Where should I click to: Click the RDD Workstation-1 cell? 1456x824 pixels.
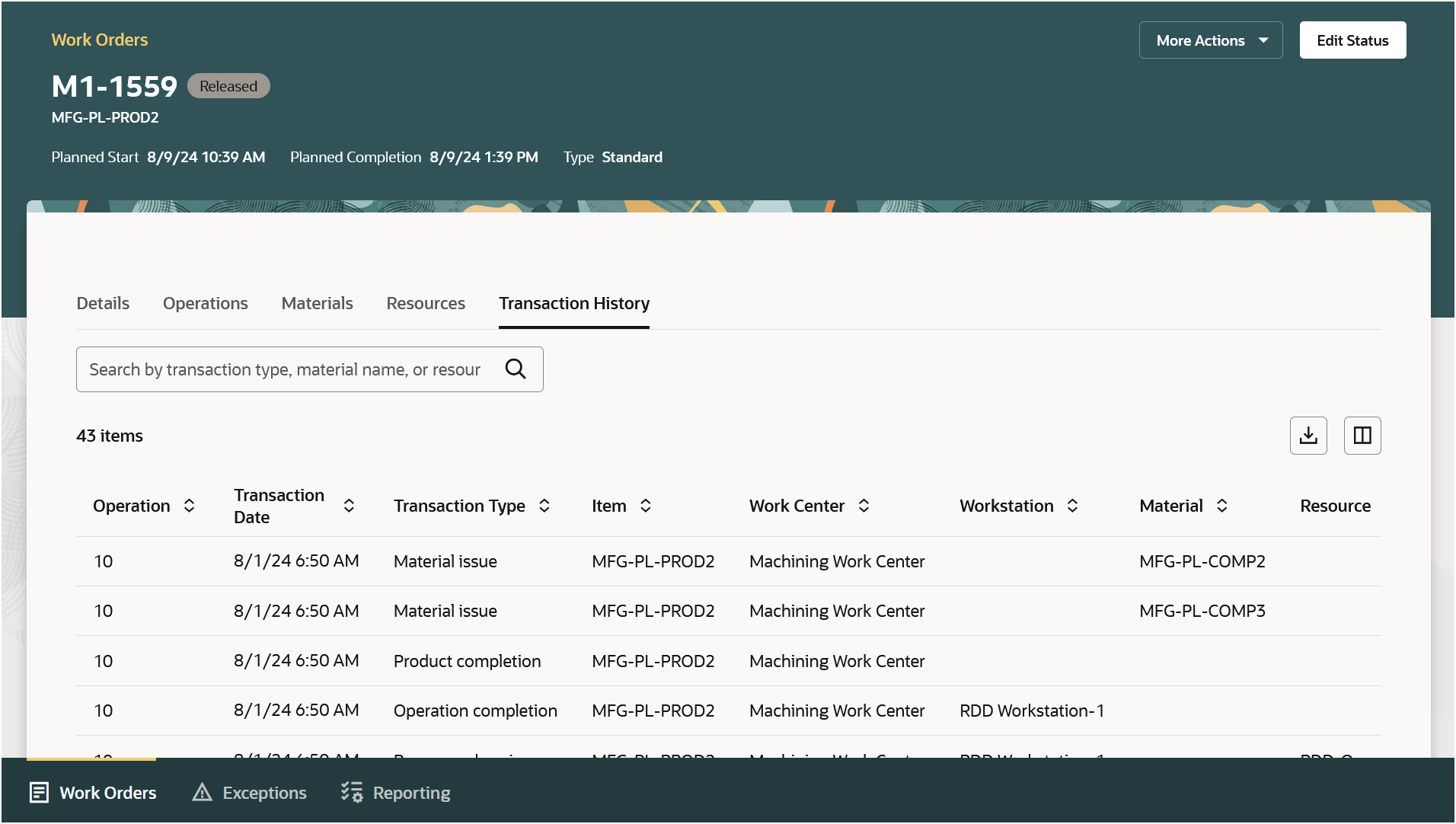coord(1032,711)
